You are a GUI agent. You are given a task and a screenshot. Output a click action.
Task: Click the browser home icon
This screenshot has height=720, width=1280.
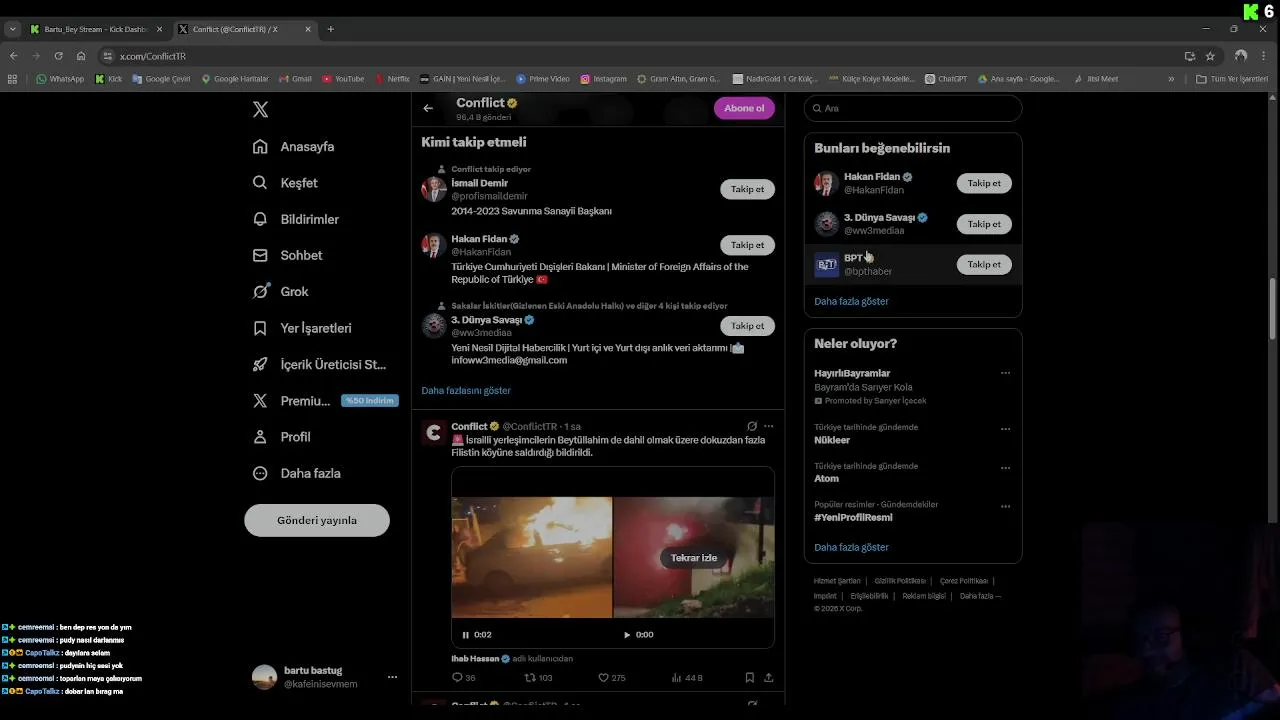point(81,56)
